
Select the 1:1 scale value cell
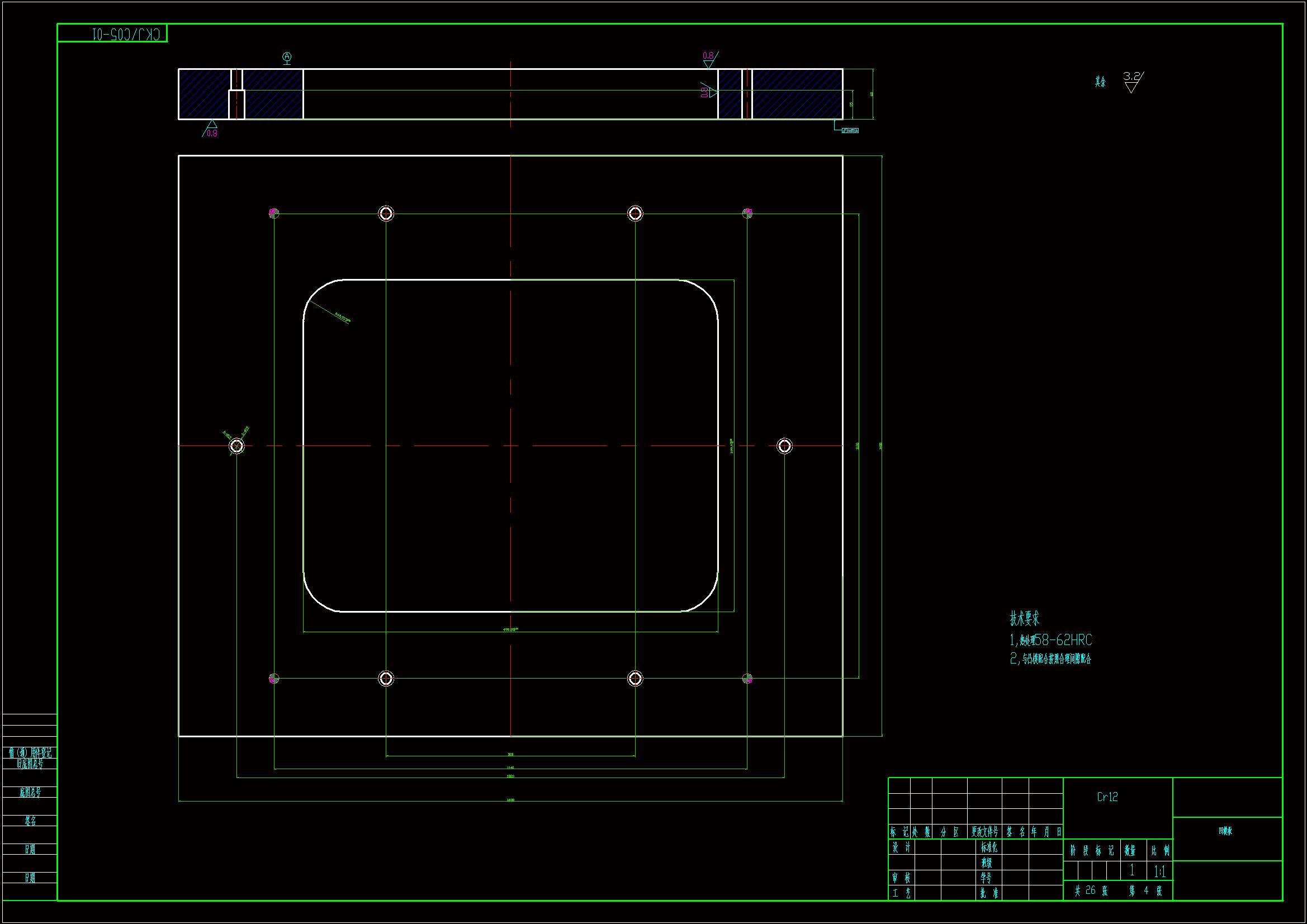click(1159, 871)
